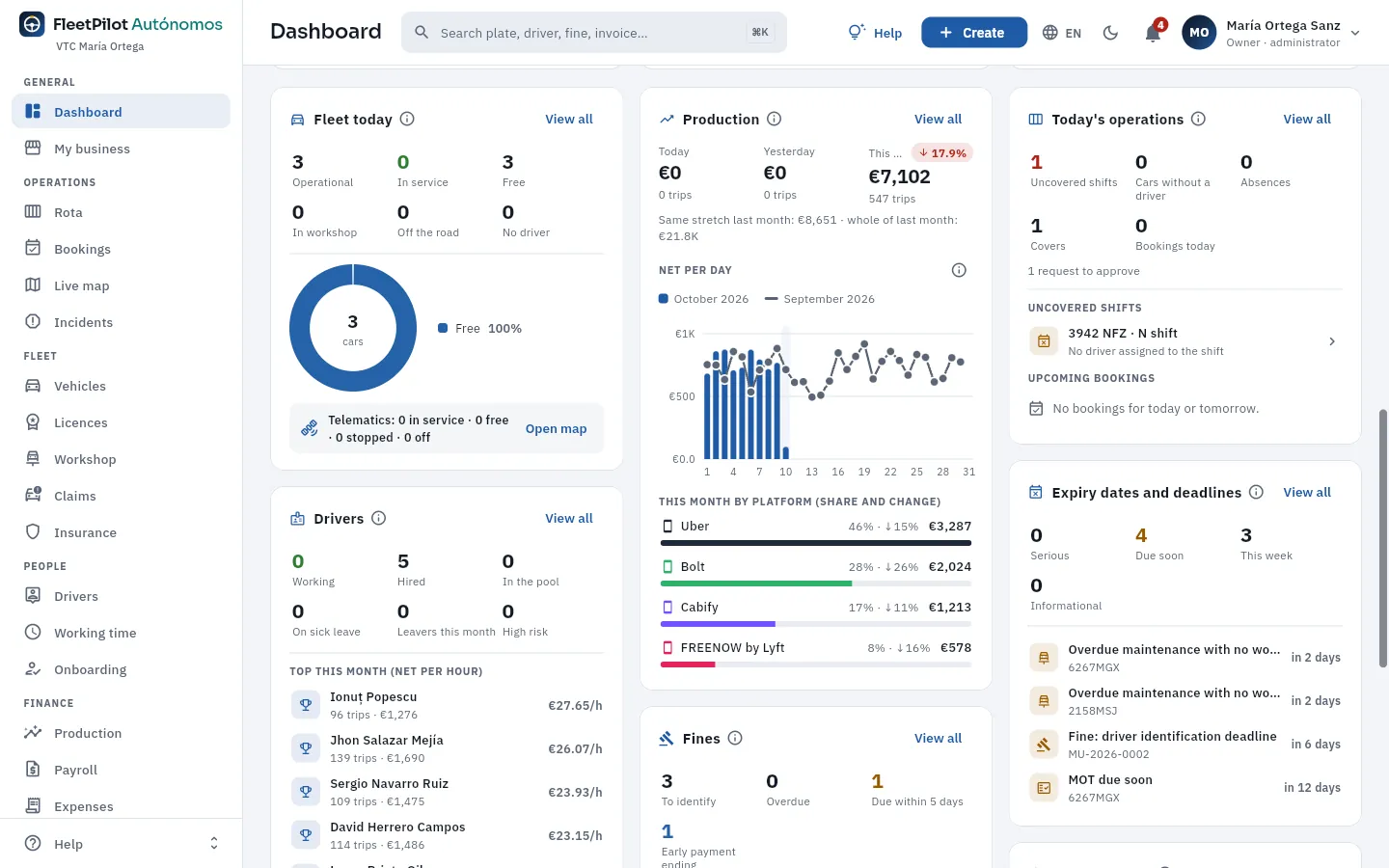Click the Payroll sidebar icon

[x=33, y=770]
